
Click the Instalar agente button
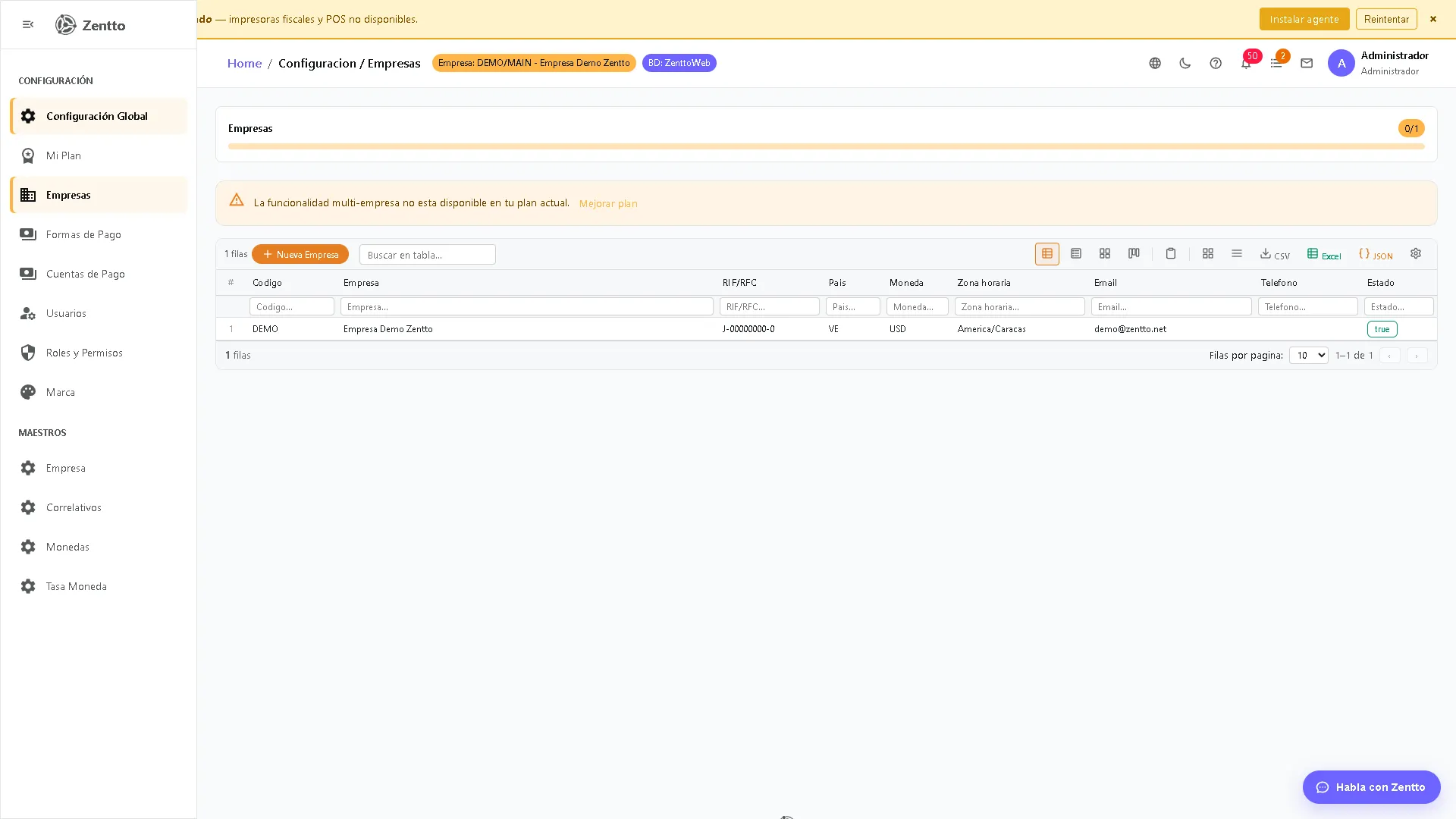[x=1304, y=19]
